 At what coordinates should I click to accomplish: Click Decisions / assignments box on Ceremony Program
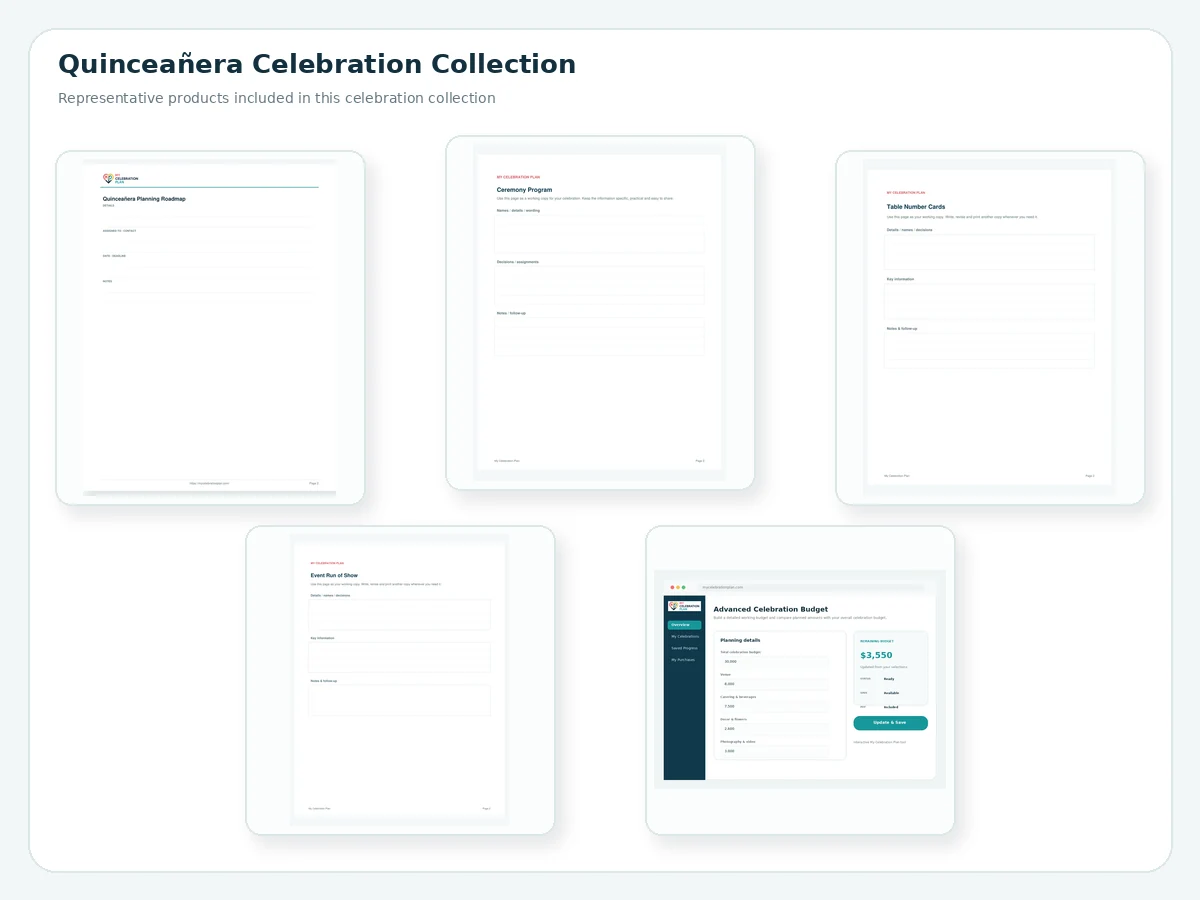coord(599,286)
